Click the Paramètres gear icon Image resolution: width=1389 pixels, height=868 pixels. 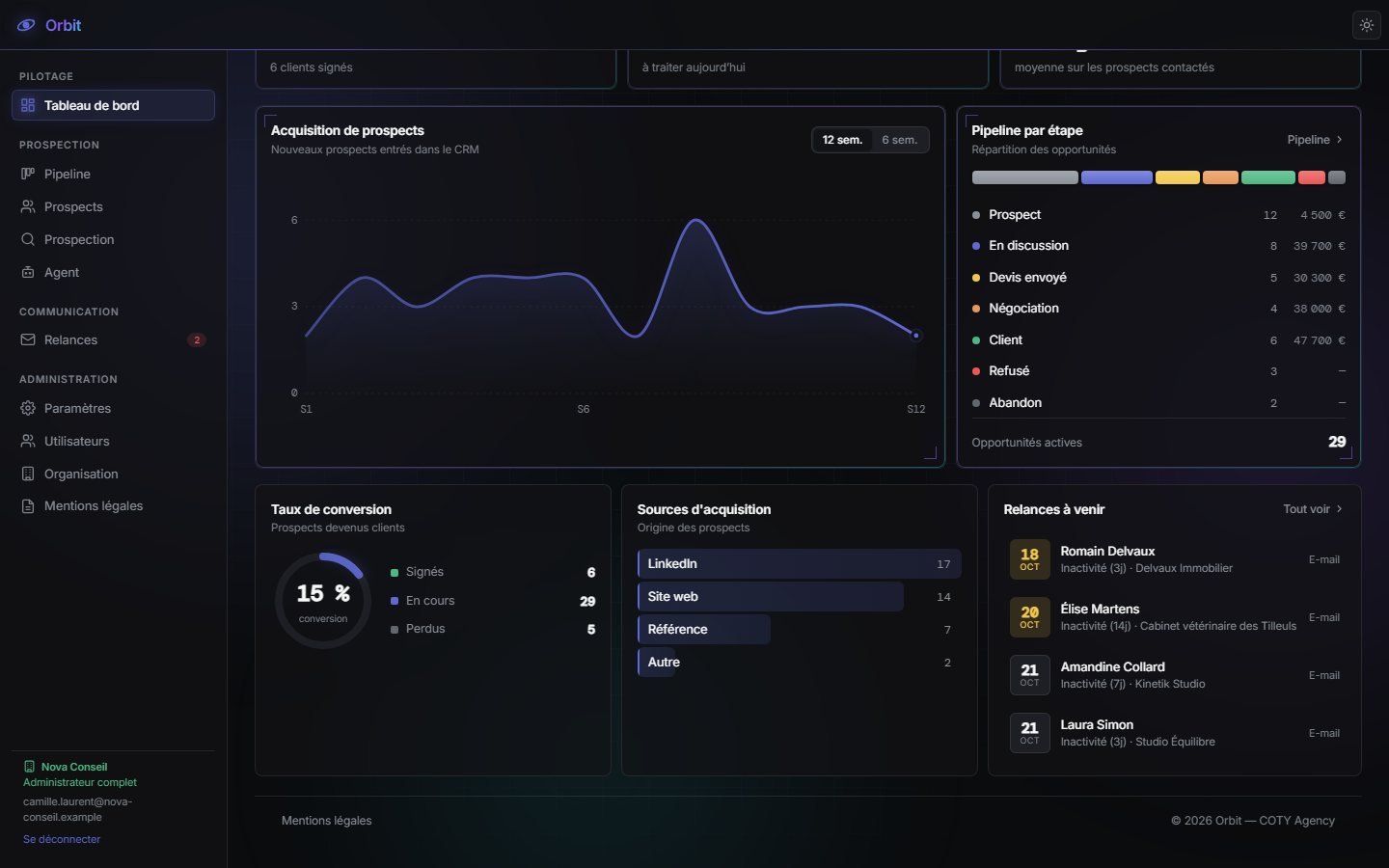coord(28,408)
